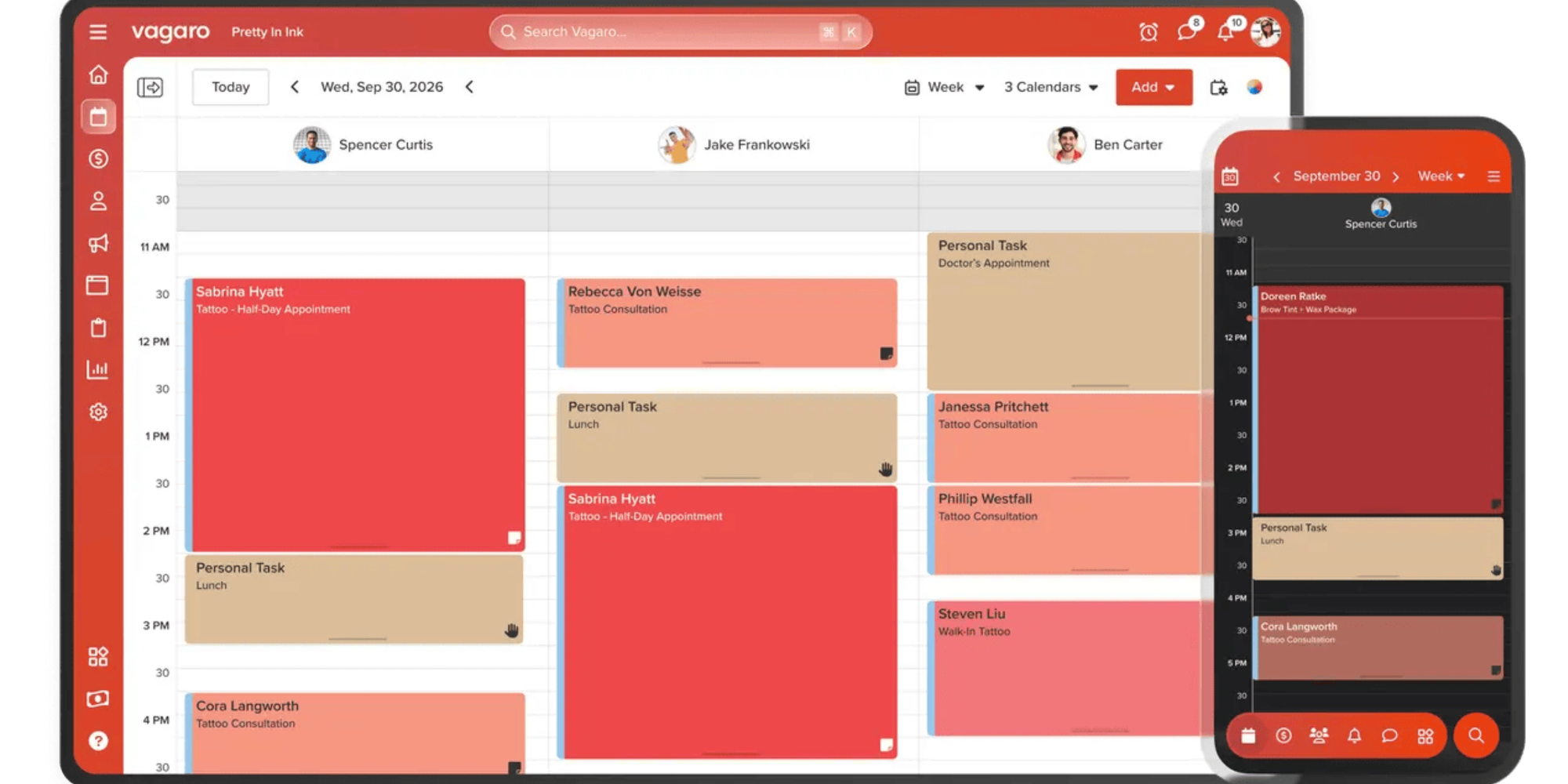Screen dimensions: 1568x784
Task: Click the Search Vagaro field
Action: pos(681,32)
